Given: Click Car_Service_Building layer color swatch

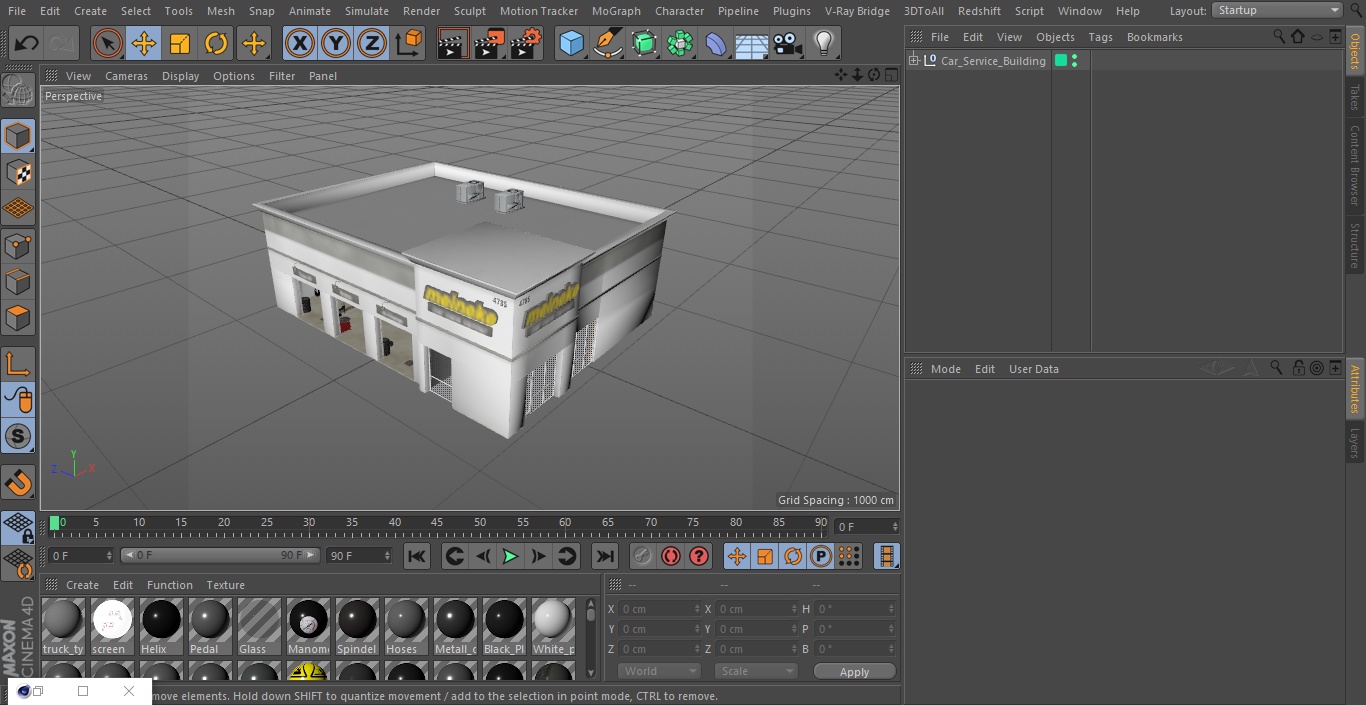Looking at the screenshot, I should [1060, 61].
